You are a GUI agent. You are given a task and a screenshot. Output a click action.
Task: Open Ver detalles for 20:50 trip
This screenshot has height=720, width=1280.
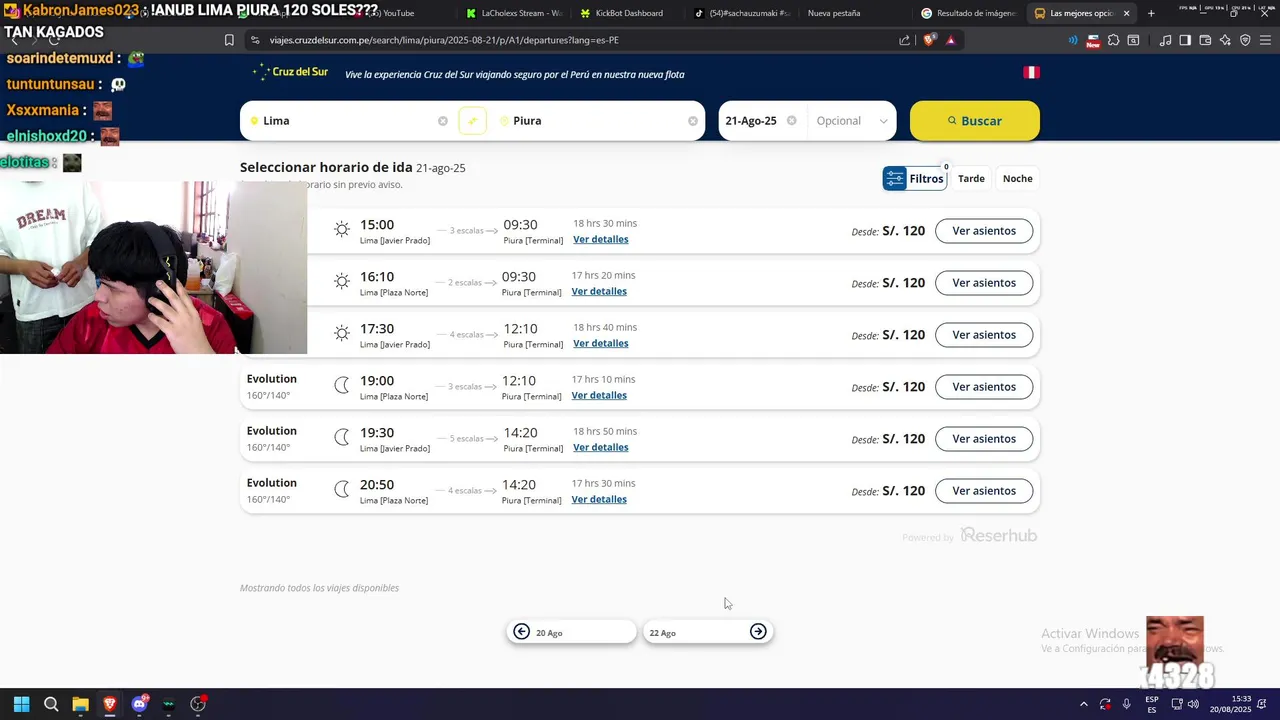[599, 500]
